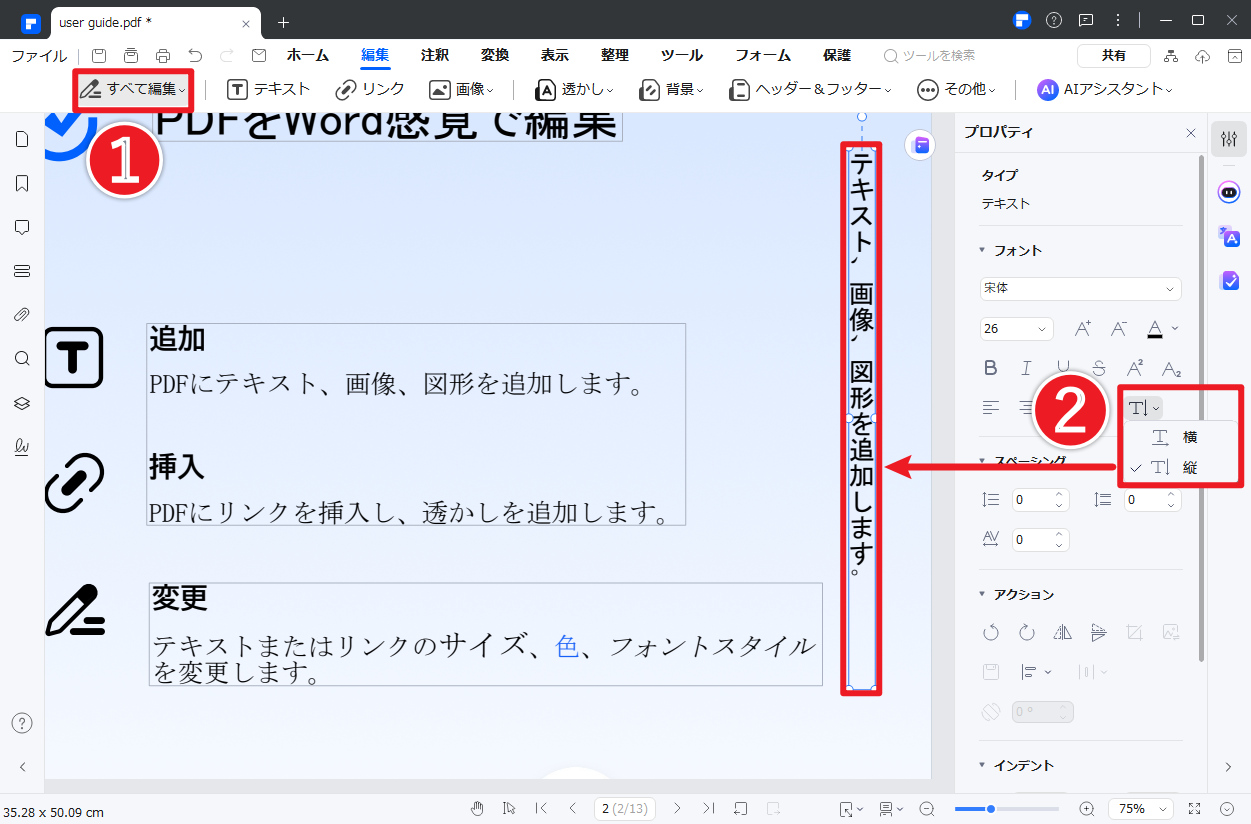Open the font size 26 dropdown

1016,328
